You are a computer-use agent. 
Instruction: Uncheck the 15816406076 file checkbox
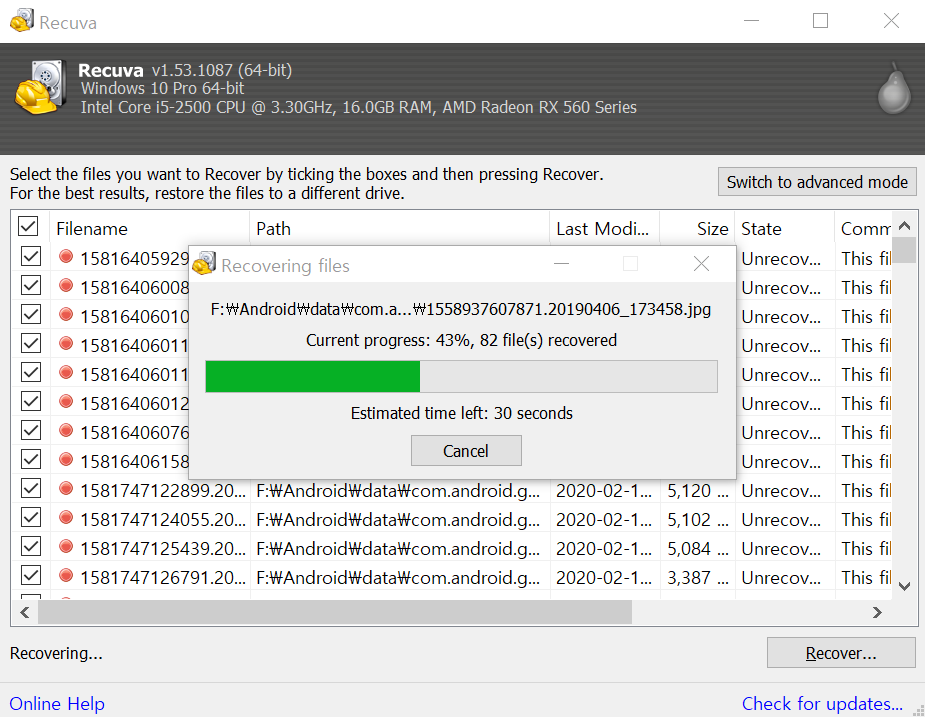[x=31, y=430]
